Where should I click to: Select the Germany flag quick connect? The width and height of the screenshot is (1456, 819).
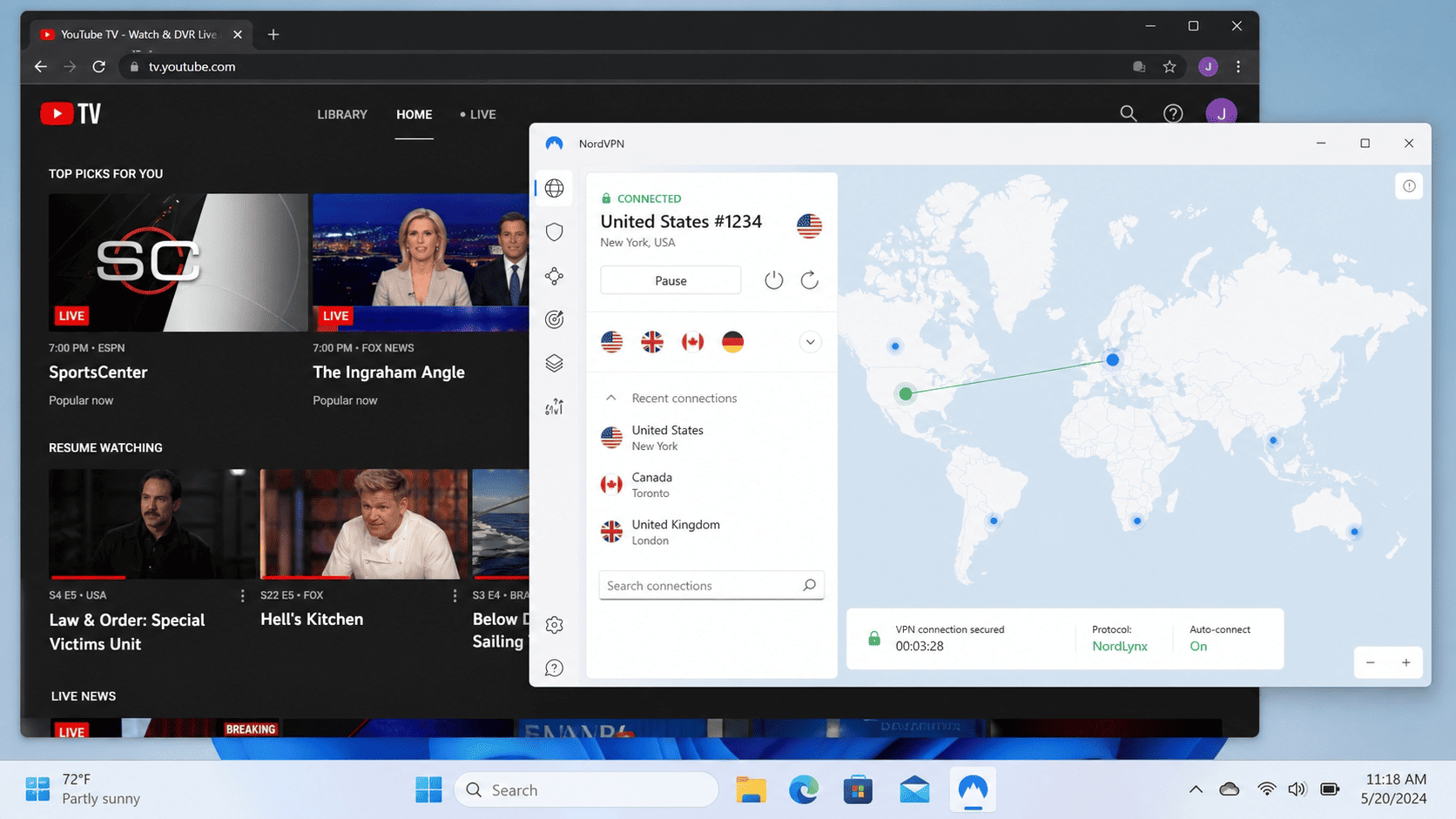click(733, 342)
